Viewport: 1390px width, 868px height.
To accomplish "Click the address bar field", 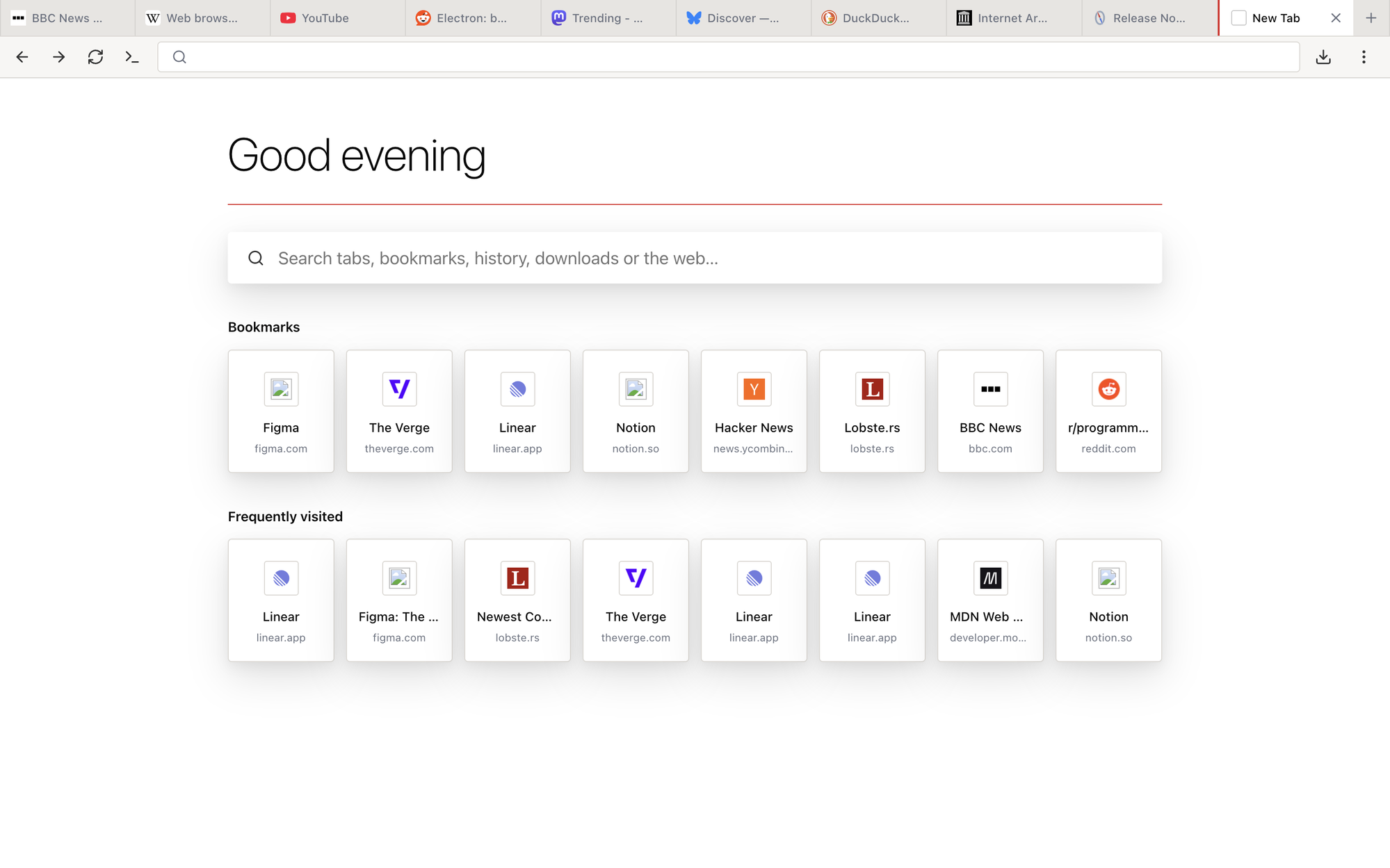I will tap(728, 57).
